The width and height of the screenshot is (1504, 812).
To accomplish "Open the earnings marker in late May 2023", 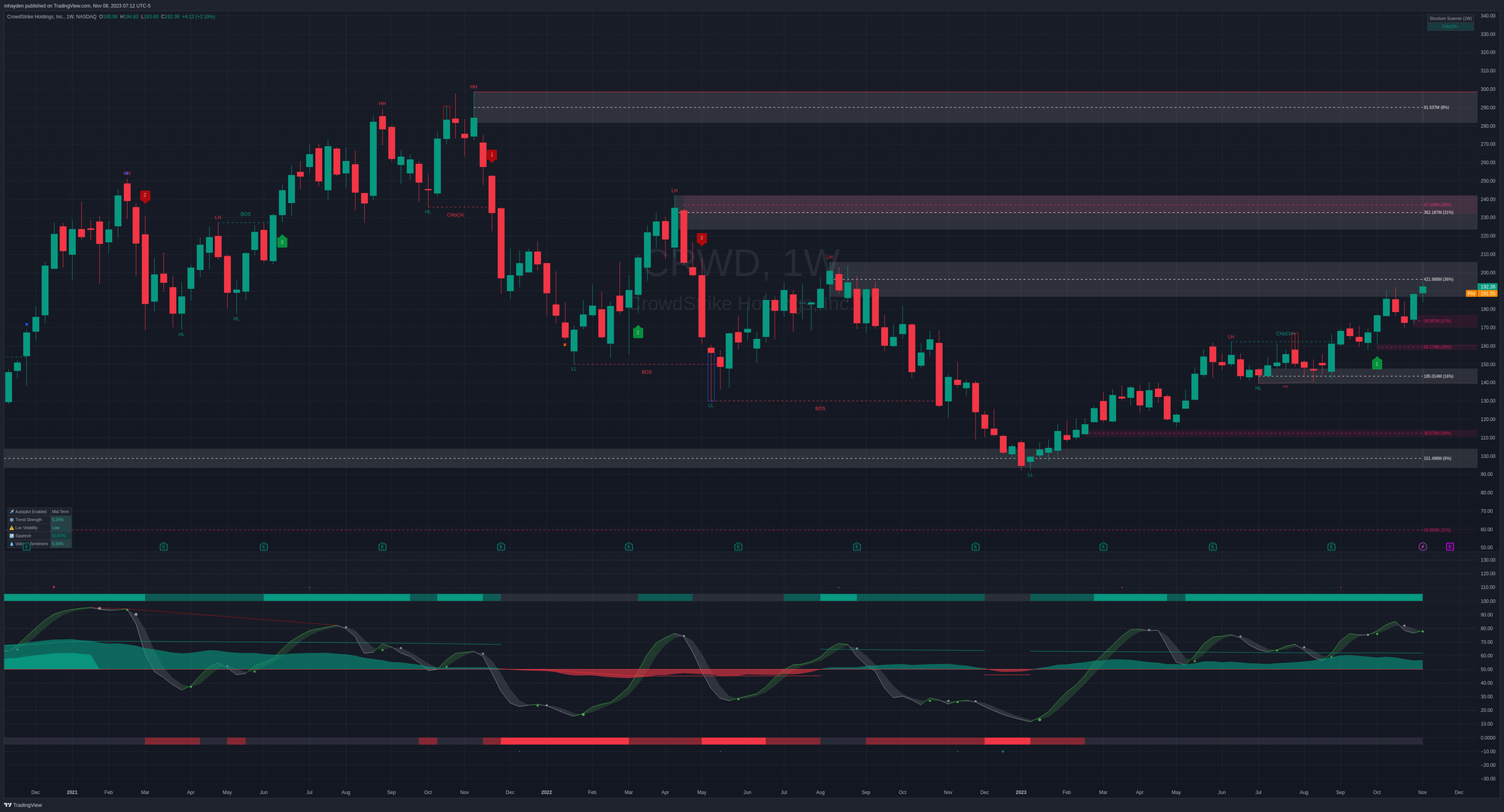I will click(1212, 547).
